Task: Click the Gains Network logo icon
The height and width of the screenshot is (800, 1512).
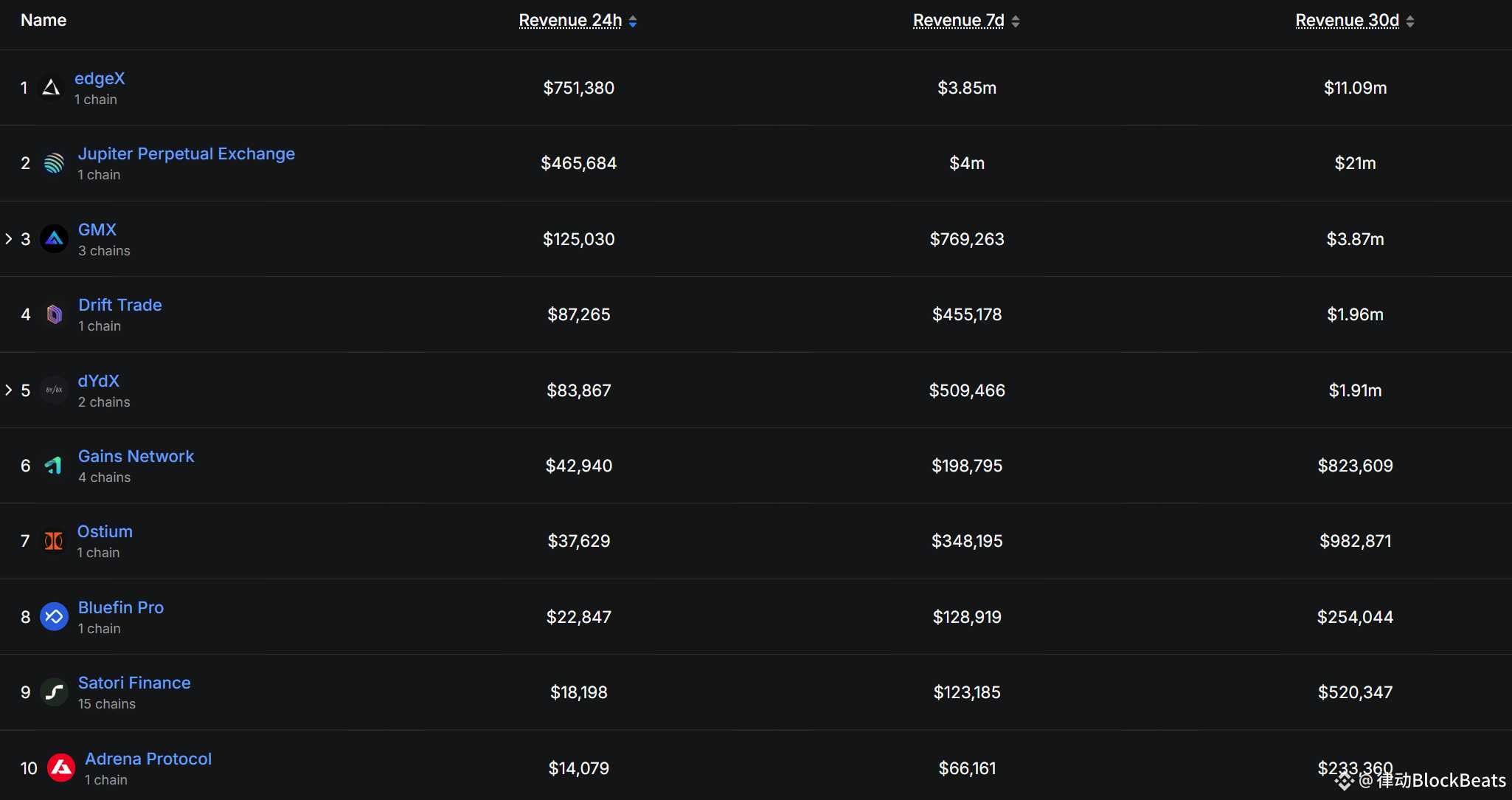Action: click(54, 466)
